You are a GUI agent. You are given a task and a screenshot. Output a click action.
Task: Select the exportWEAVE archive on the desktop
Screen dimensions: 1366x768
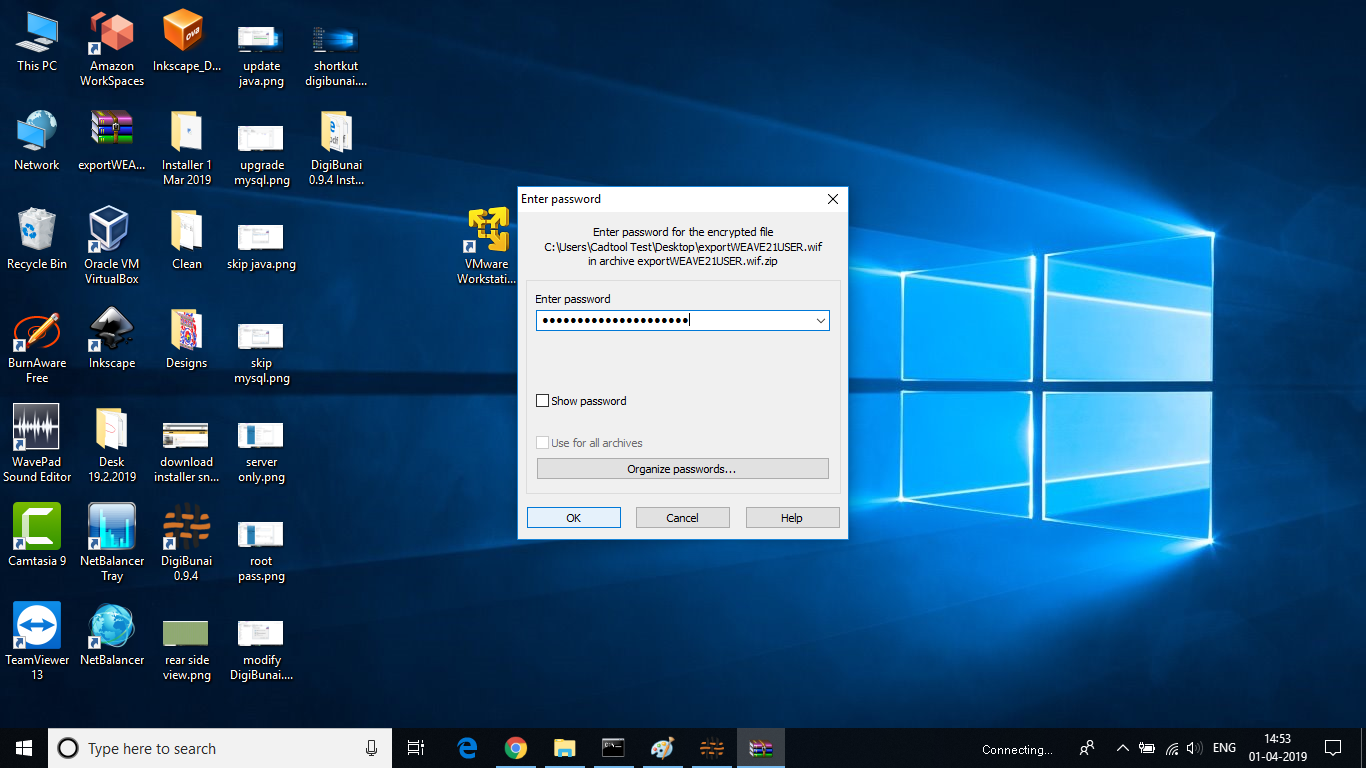tap(111, 132)
